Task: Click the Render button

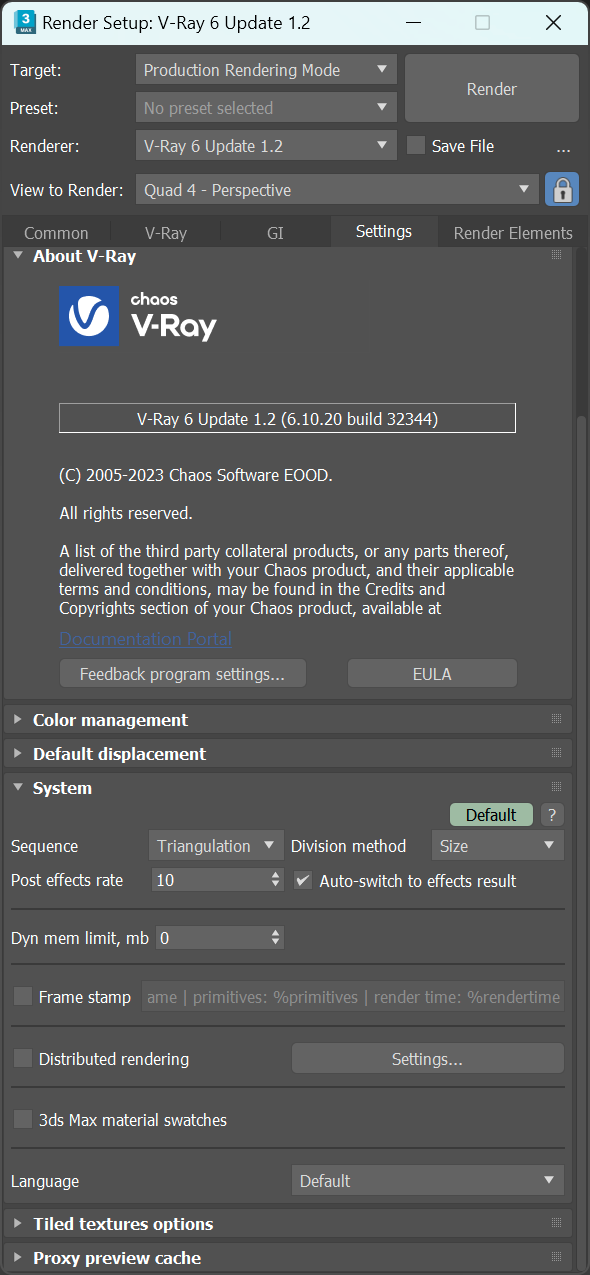Action: (x=492, y=89)
